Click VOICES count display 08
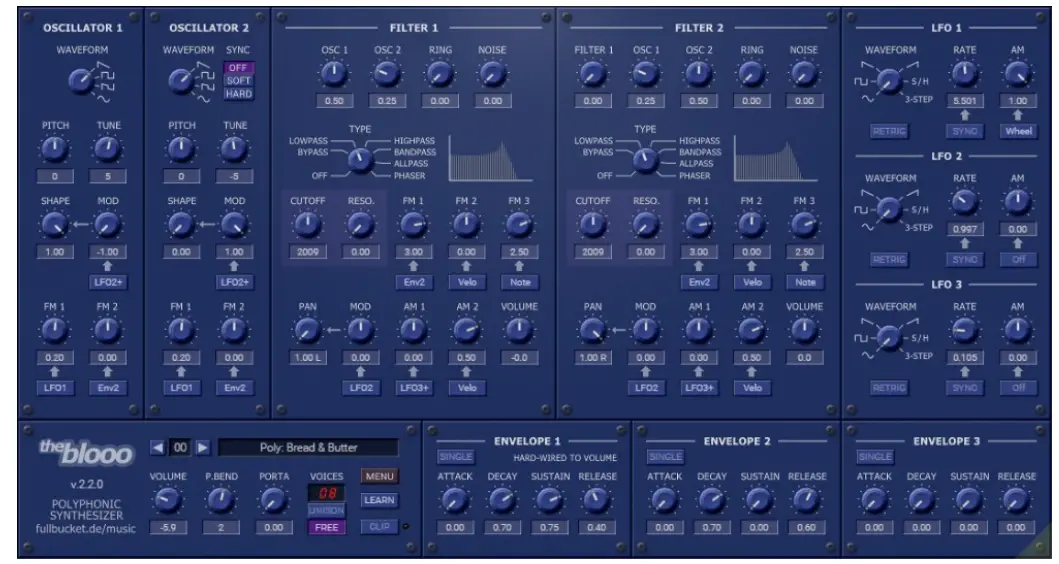Screen dimensions: 1059x564 click(x=326, y=493)
